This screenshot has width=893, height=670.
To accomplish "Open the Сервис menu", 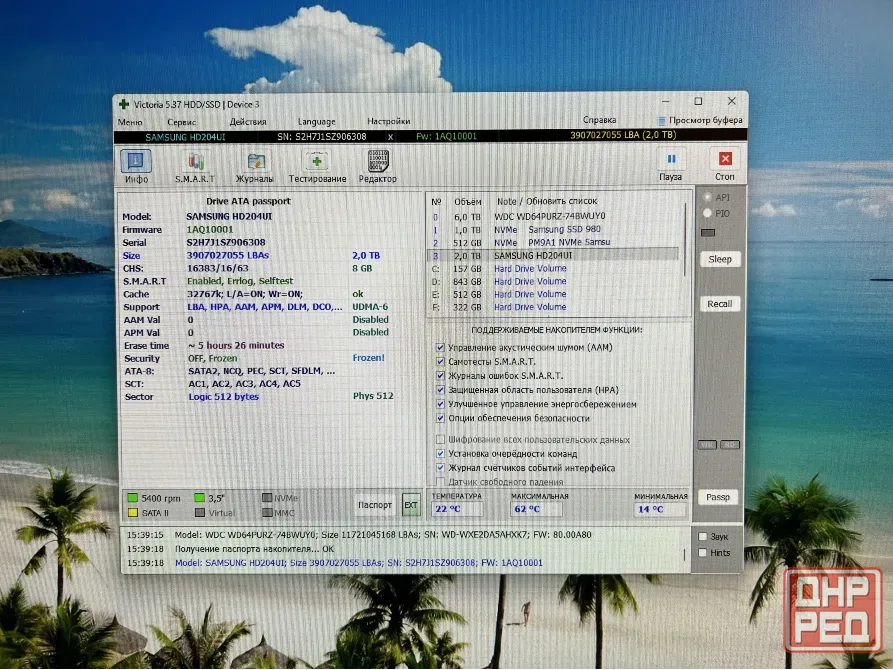I will [x=182, y=122].
